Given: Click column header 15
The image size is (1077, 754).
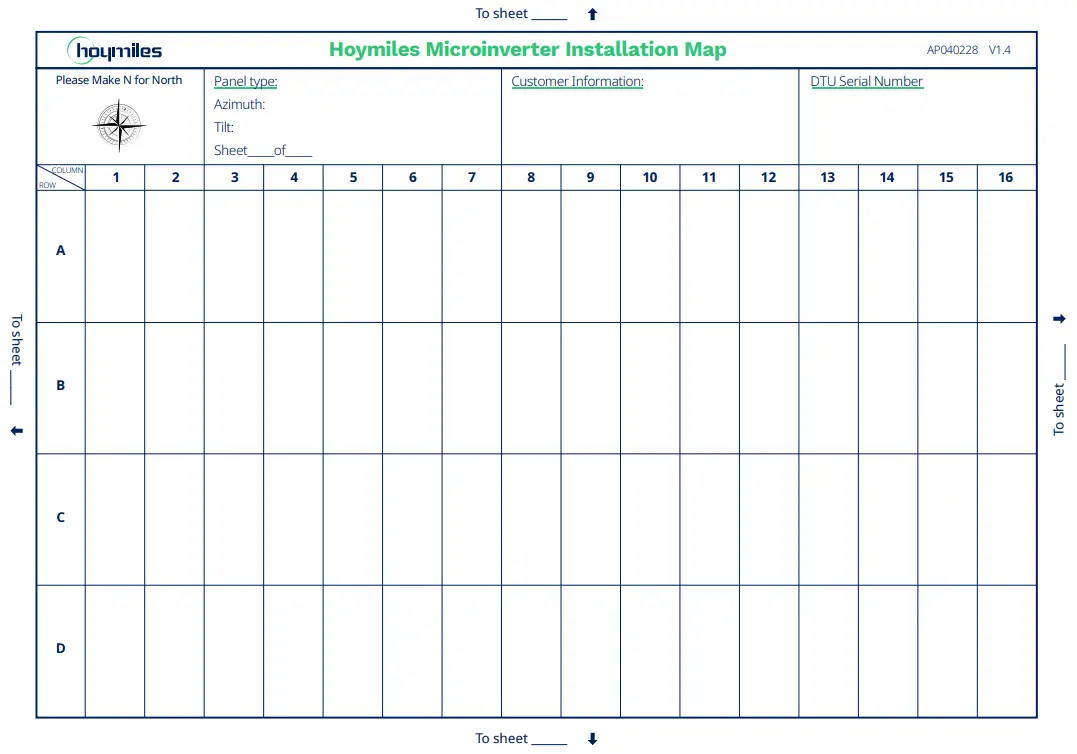Looking at the screenshot, I should click(946, 177).
